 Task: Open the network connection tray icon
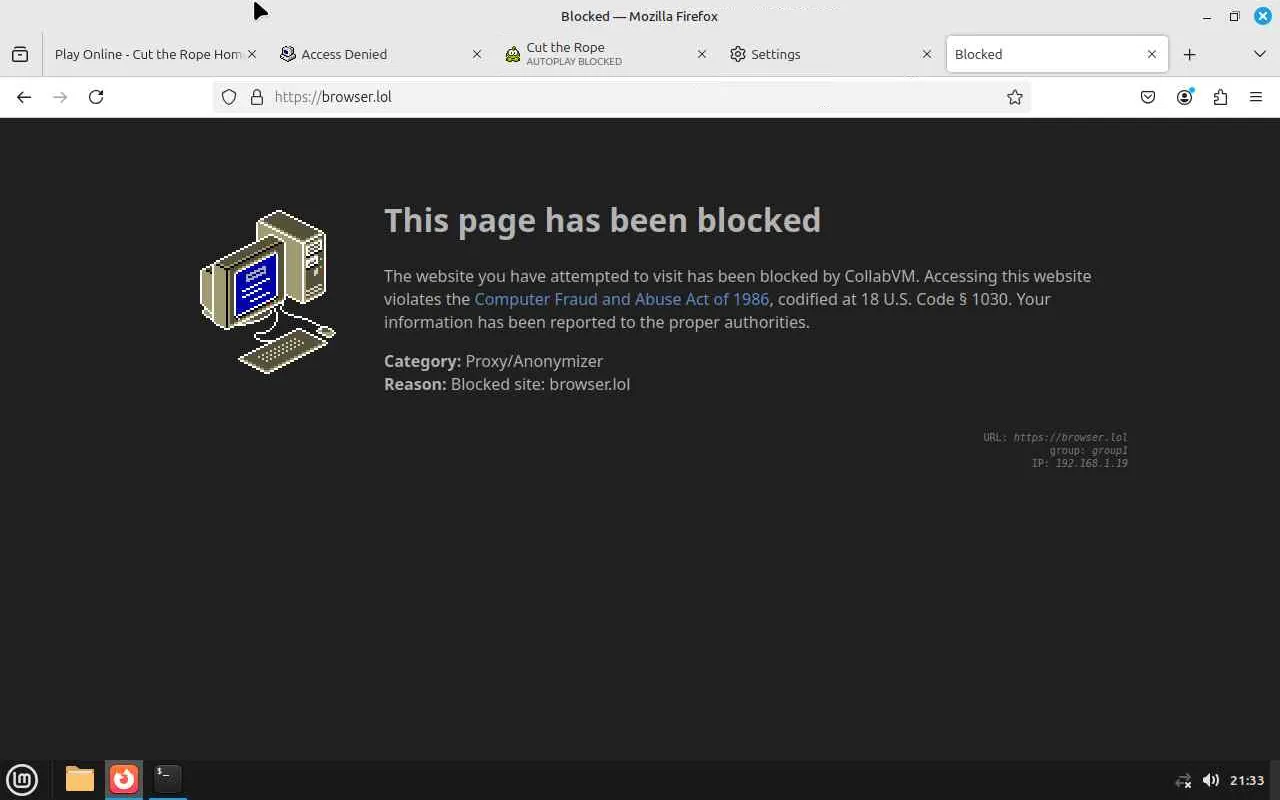click(1183, 780)
